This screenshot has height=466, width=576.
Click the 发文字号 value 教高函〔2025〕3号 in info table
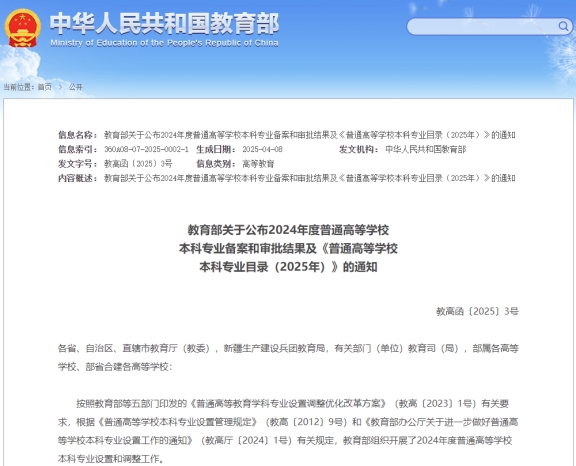point(138,163)
